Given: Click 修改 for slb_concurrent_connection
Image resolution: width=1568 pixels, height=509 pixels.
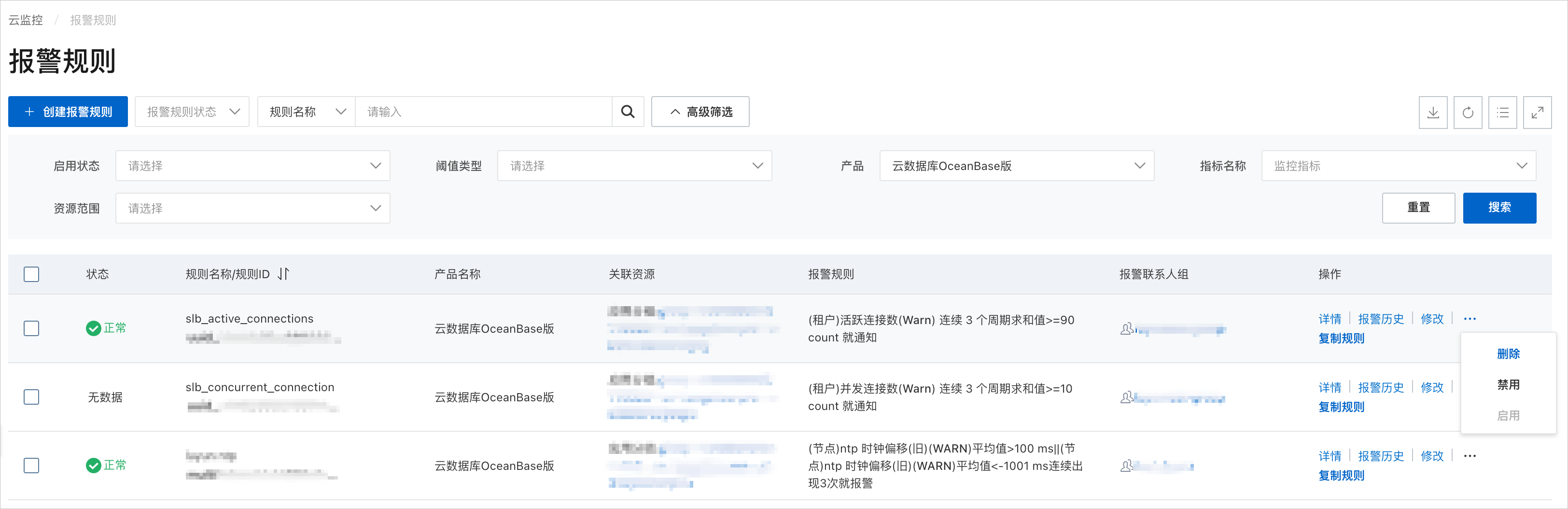Looking at the screenshot, I should (x=1432, y=388).
